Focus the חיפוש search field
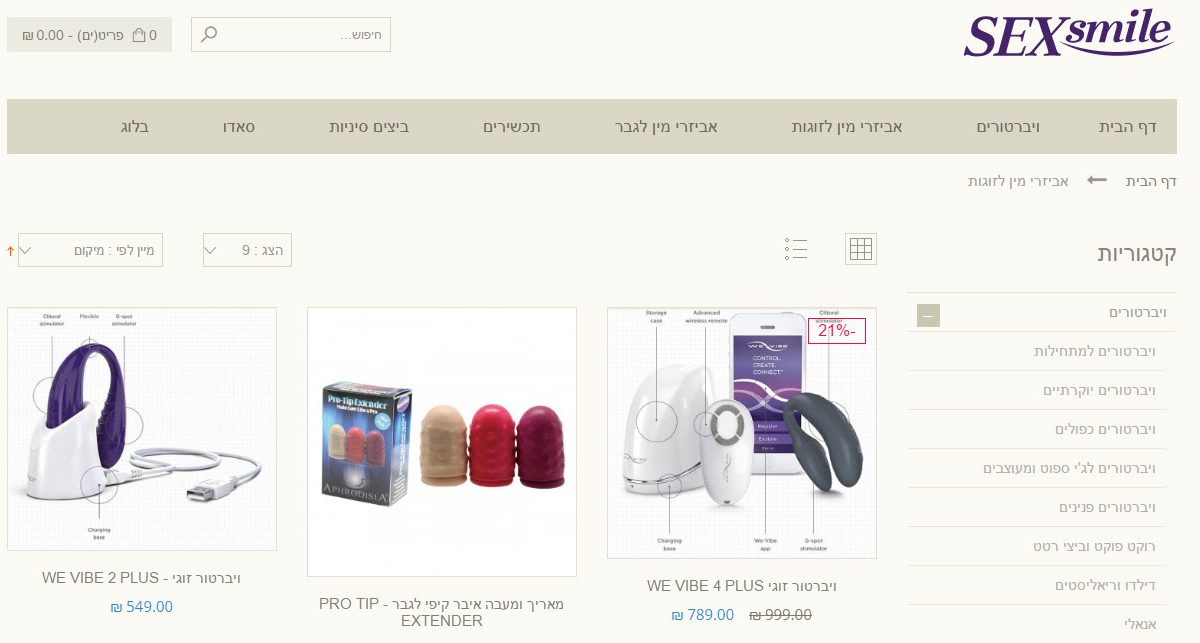Viewport: 1200px width, 643px height. [x=291, y=35]
